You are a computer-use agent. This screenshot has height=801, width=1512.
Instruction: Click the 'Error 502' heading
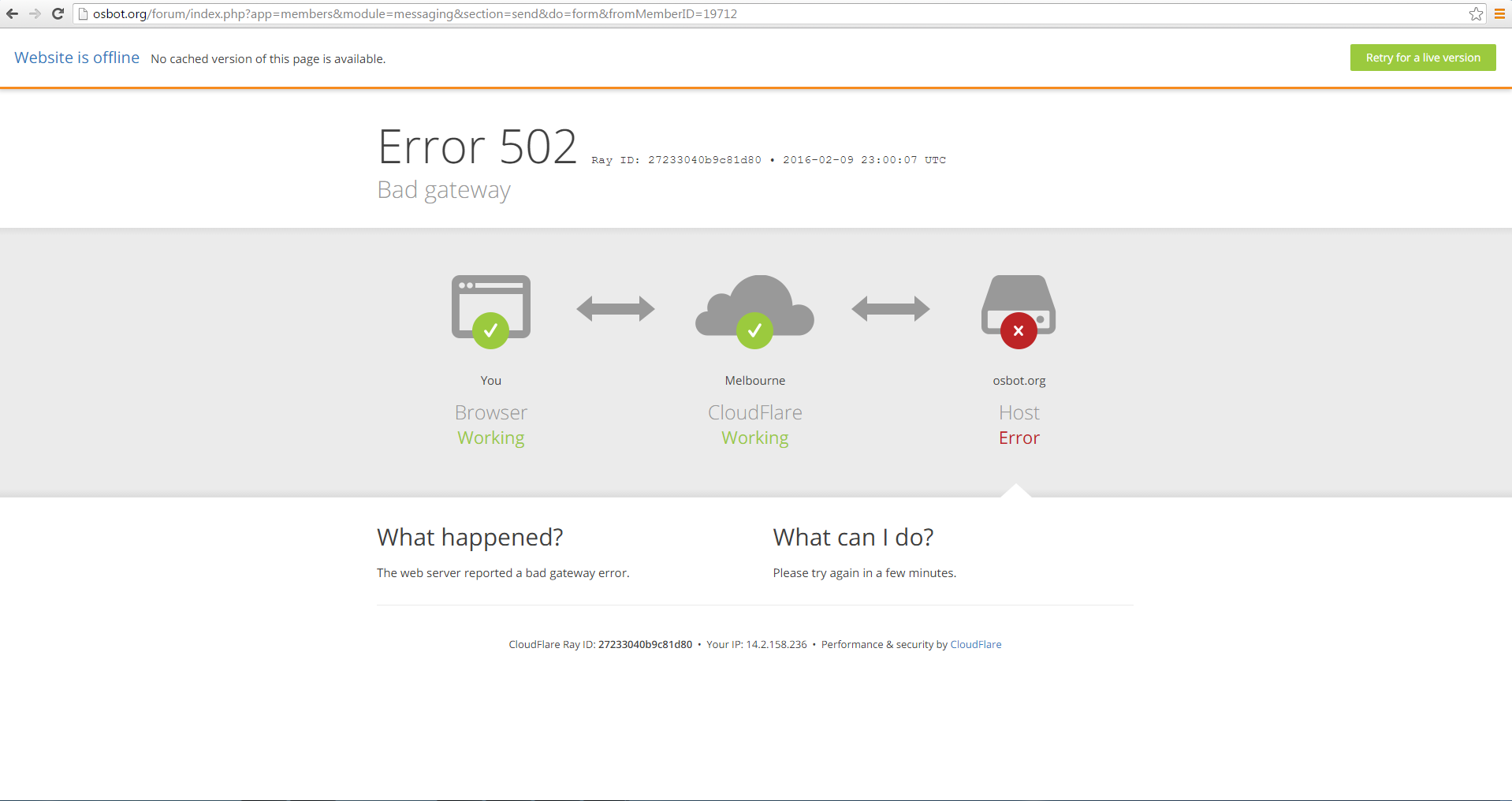[477, 147]
